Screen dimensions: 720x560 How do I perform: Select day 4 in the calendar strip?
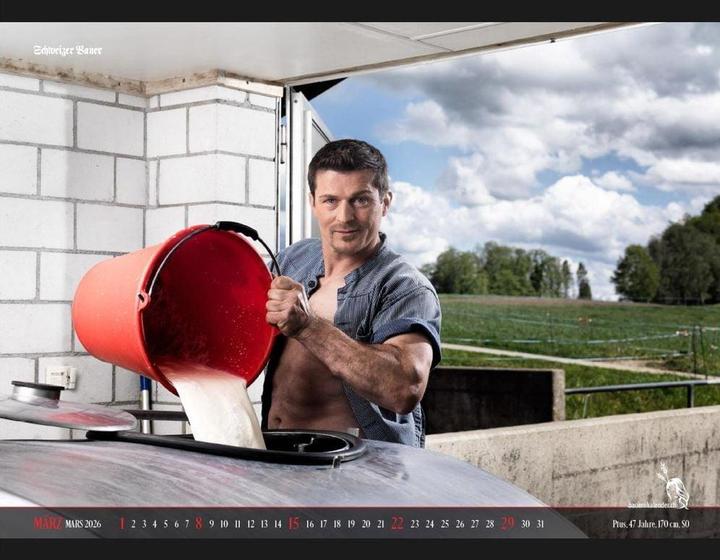click(x=154, y=524)
